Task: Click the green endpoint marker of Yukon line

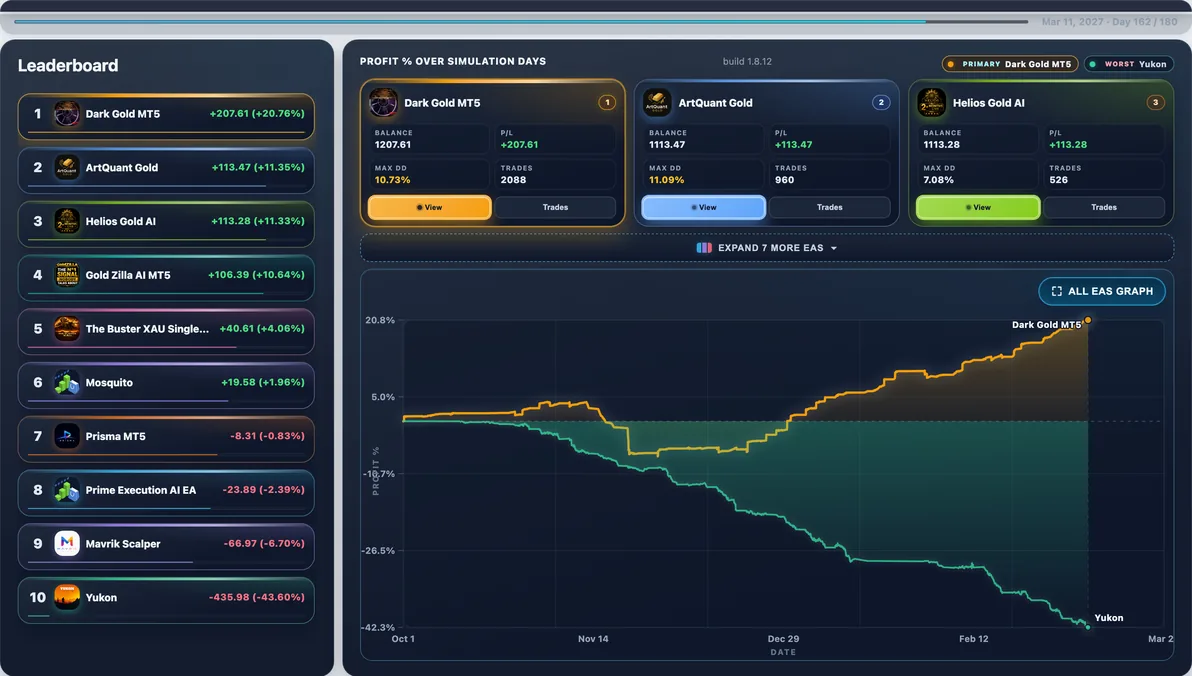Action: (x=1088, y=627)
